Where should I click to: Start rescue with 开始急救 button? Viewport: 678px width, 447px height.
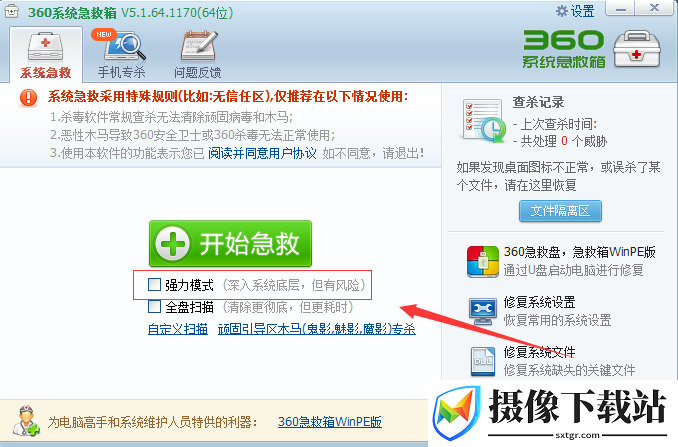[230, 243]
